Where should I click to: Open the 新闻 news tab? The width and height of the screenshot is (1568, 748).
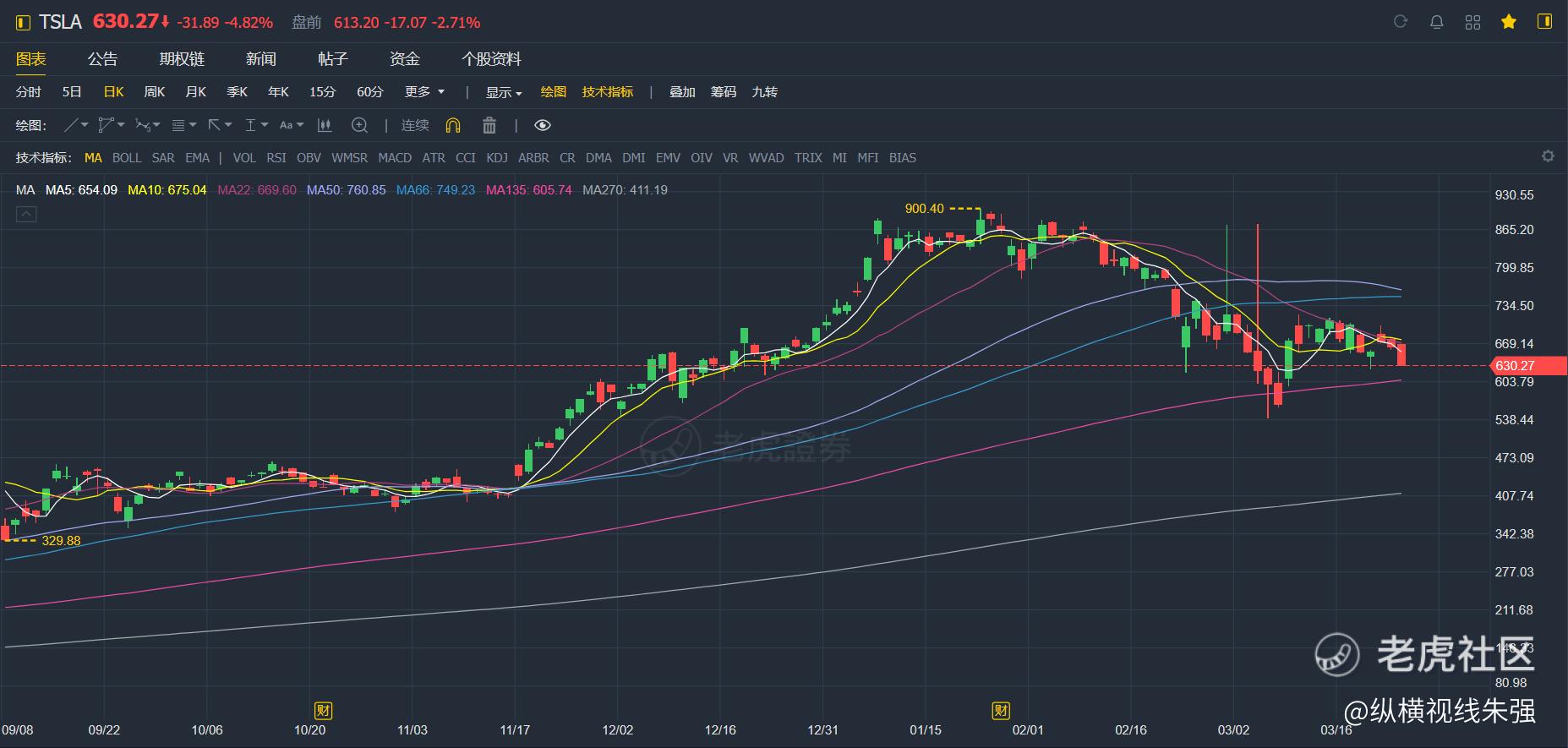point(261,59)
